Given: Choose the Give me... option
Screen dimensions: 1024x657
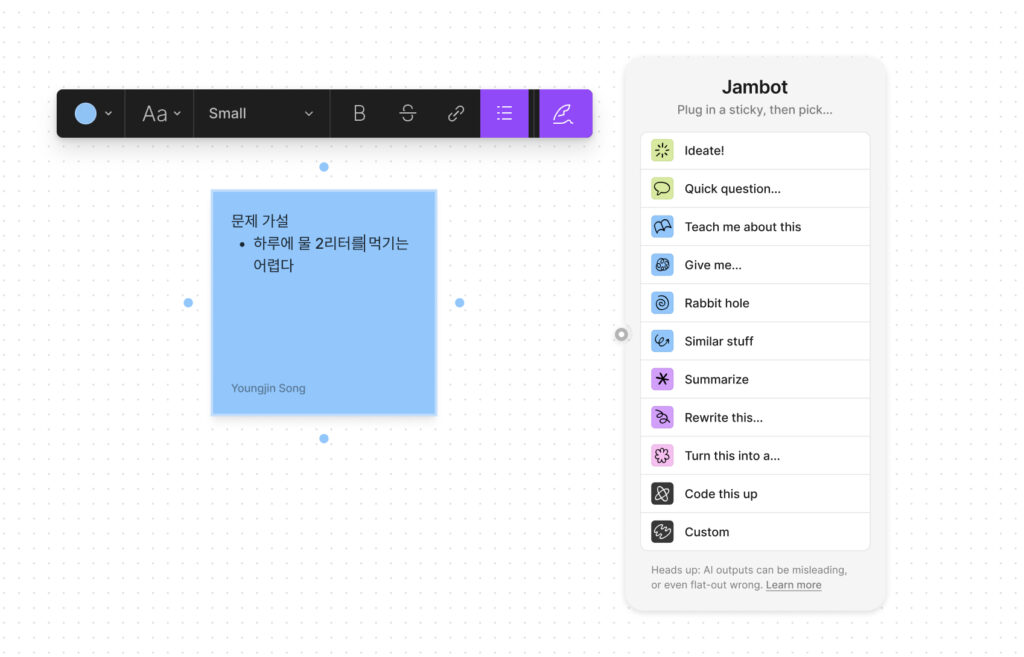Looking at the screenshot, I should point(755,265).
